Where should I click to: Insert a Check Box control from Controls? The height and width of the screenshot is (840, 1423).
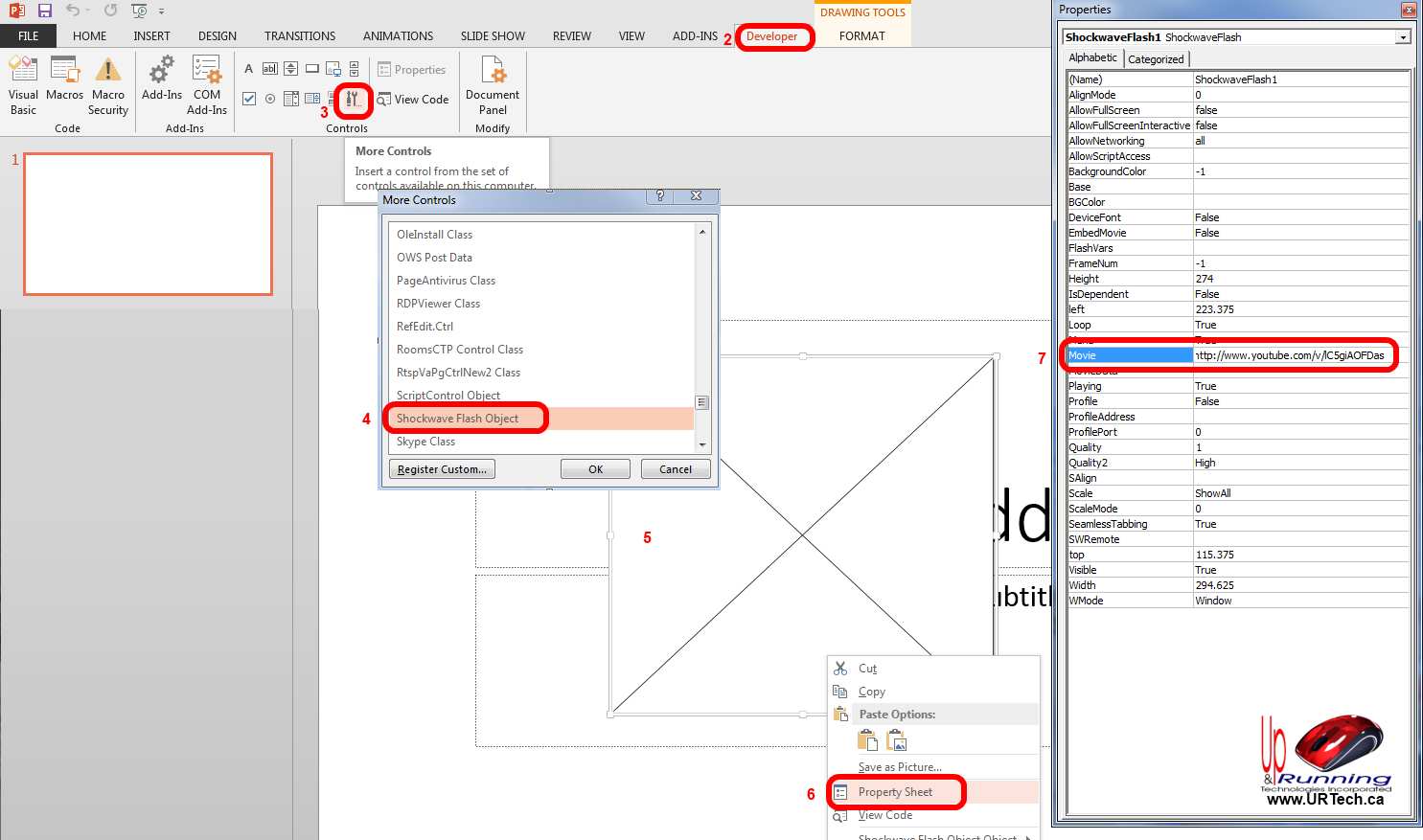(x=249, y=99)
